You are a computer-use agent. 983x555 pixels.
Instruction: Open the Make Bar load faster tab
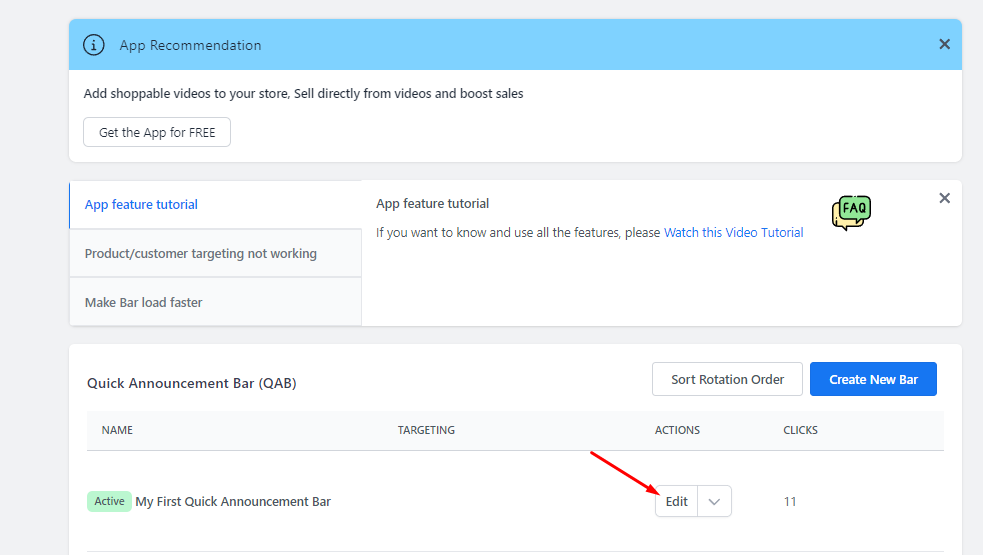click(215, 302)
